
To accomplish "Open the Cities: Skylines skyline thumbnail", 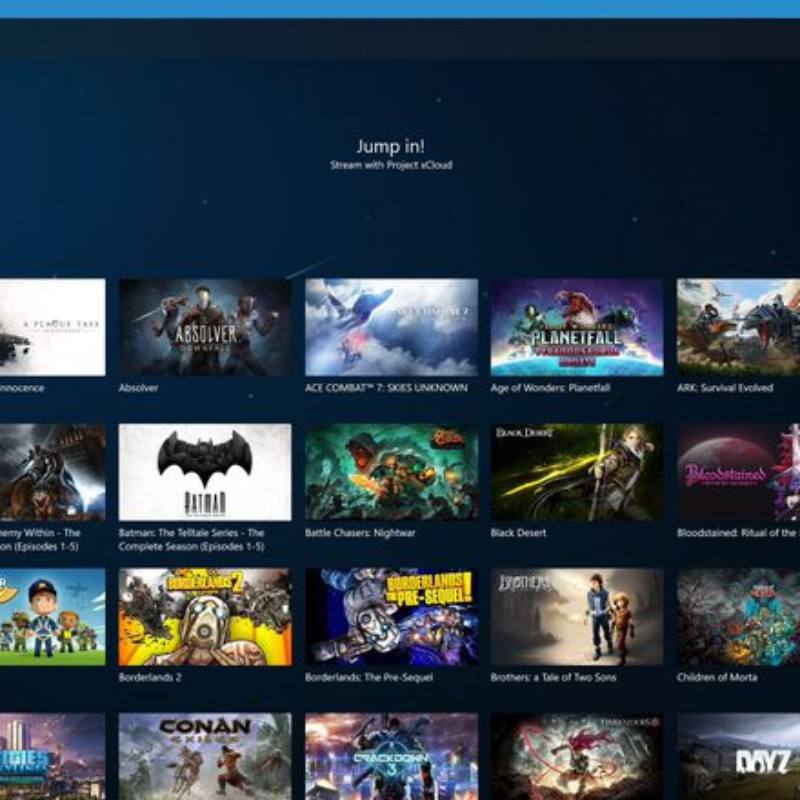I will 53,757.
